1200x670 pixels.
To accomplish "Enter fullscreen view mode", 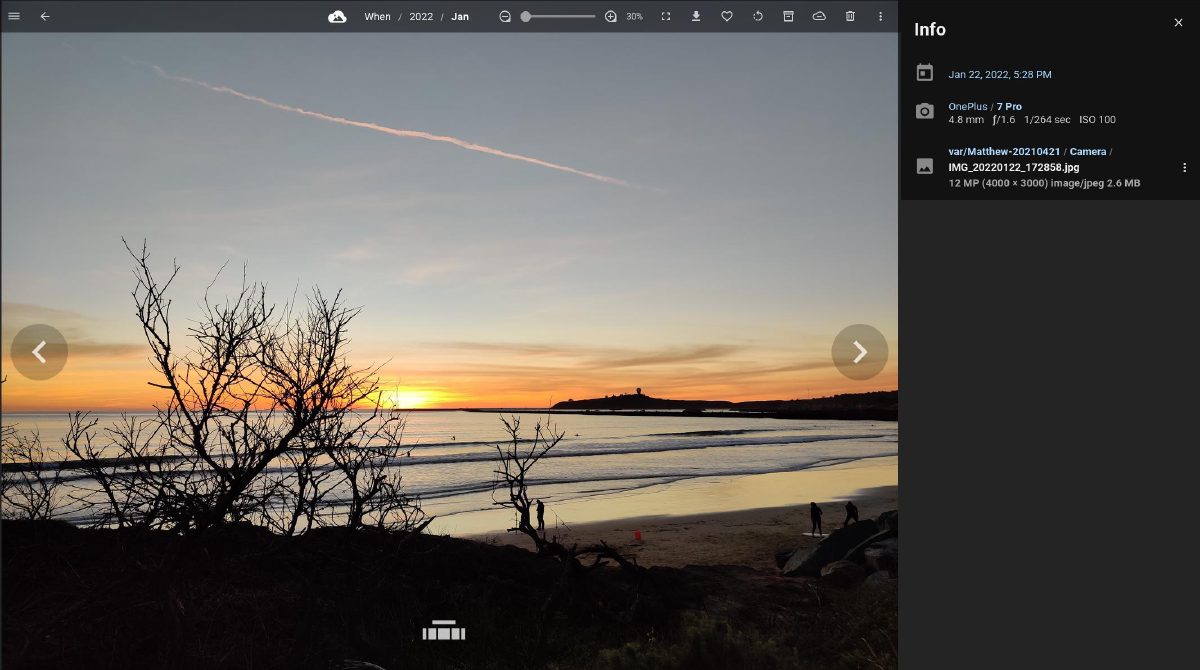I will (666, 16).
